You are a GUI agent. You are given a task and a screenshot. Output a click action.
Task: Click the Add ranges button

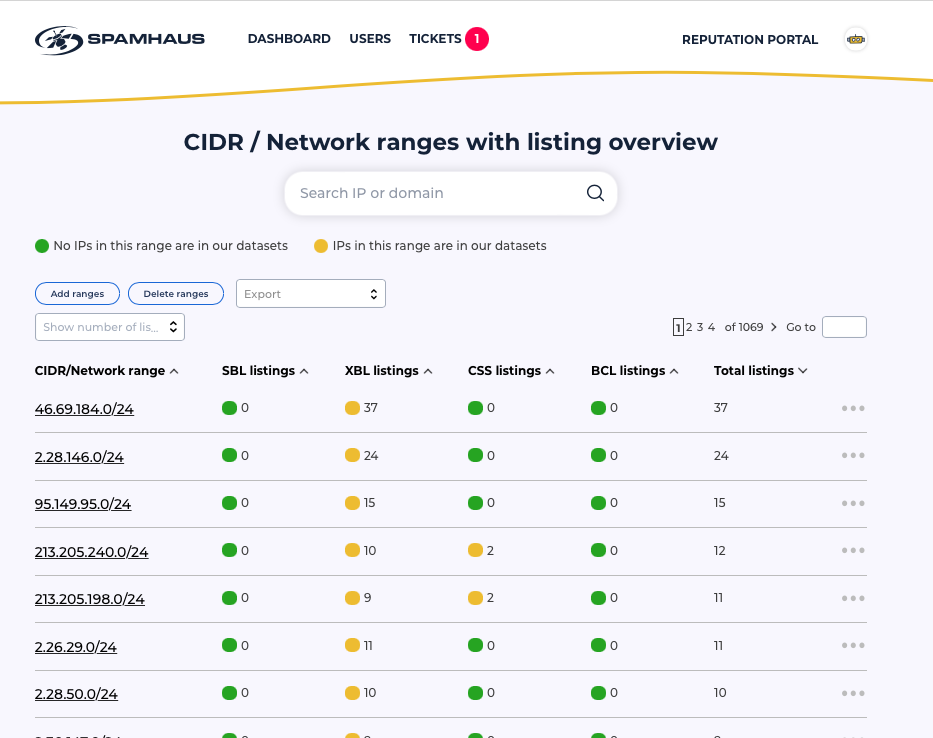[x=77, y=294]
